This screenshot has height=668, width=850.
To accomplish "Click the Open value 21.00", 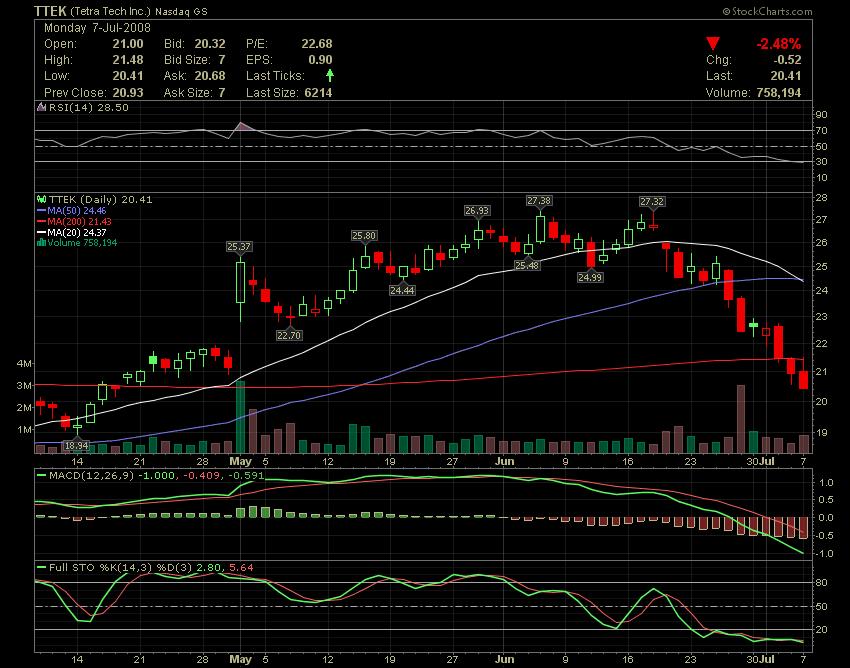I will (128, 44).
